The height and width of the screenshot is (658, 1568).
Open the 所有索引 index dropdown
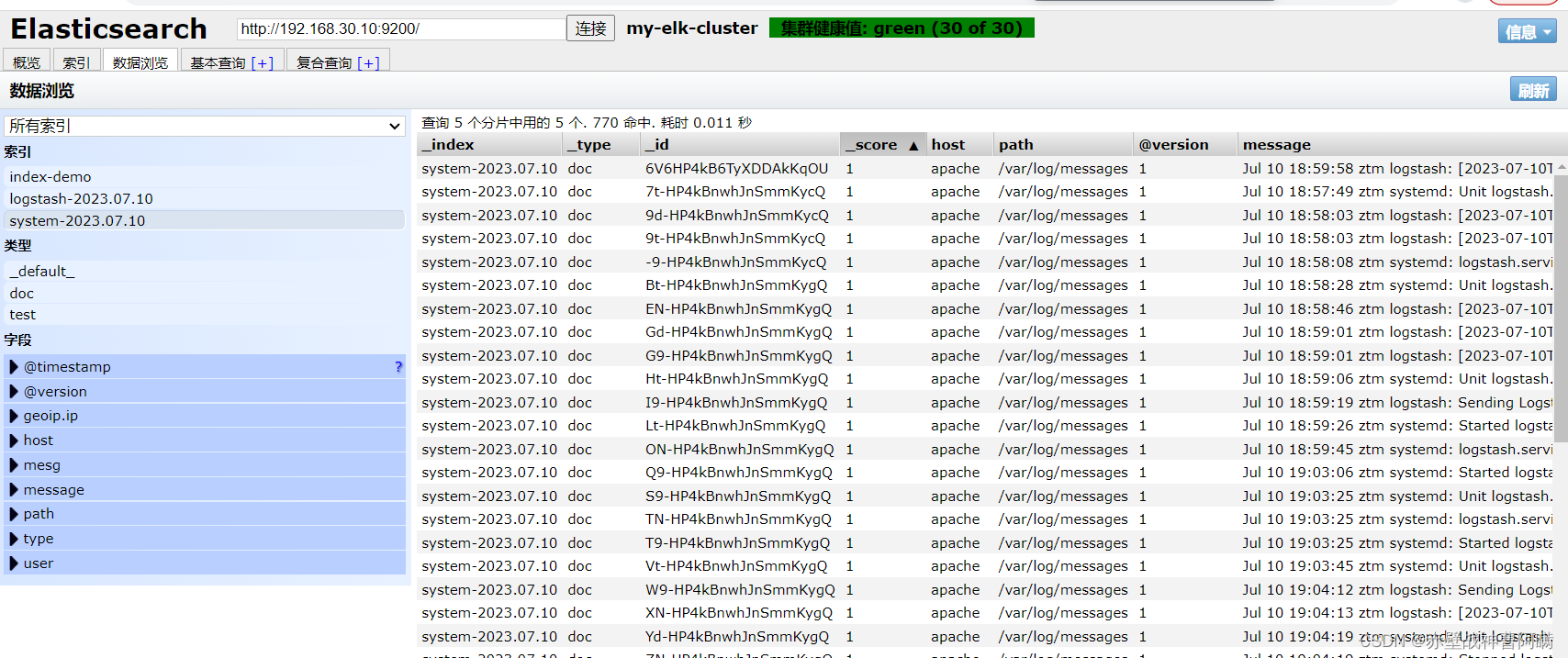click(205, 126)
